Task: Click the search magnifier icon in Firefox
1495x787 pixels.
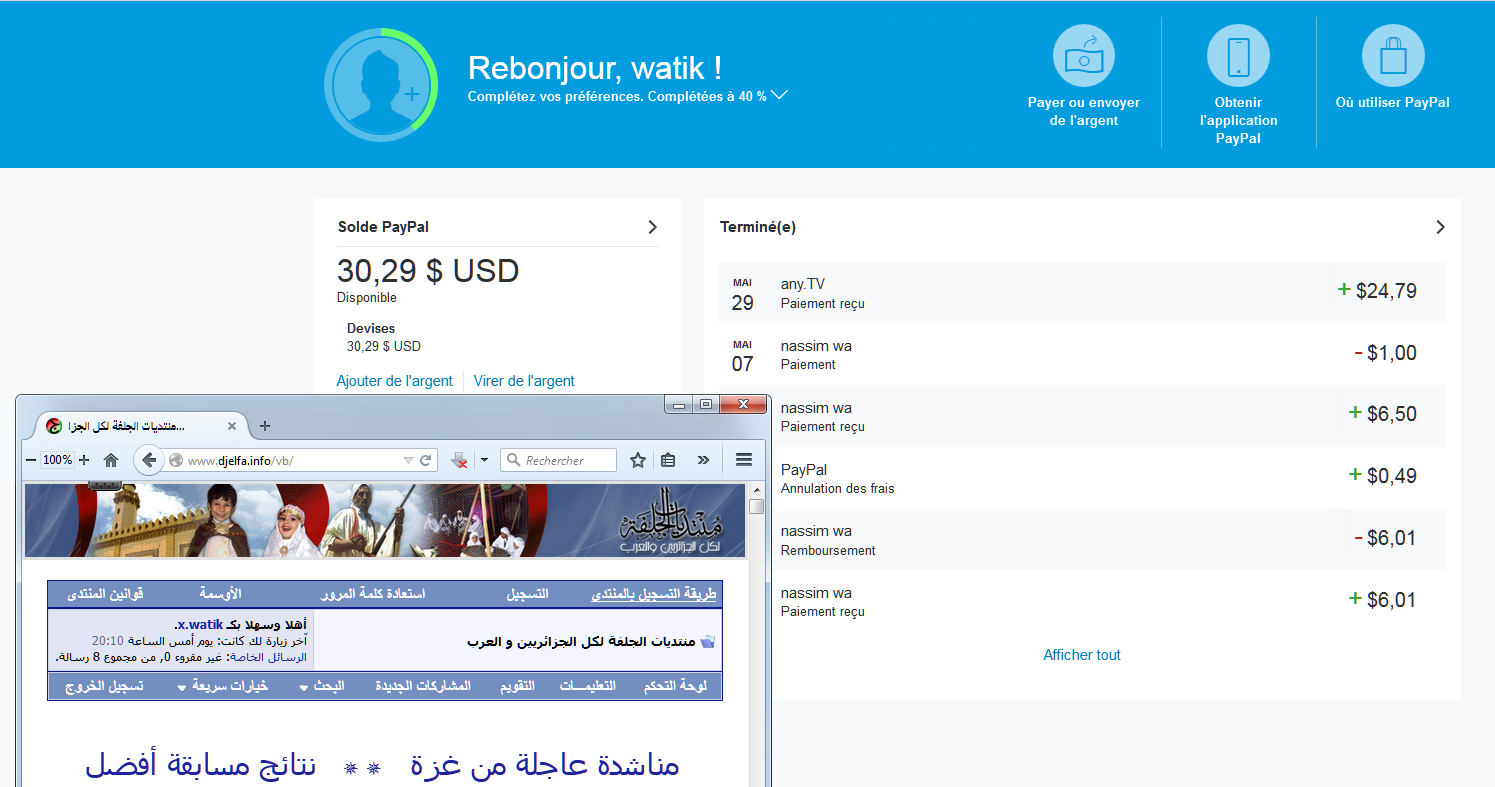Action: point(514,461)
